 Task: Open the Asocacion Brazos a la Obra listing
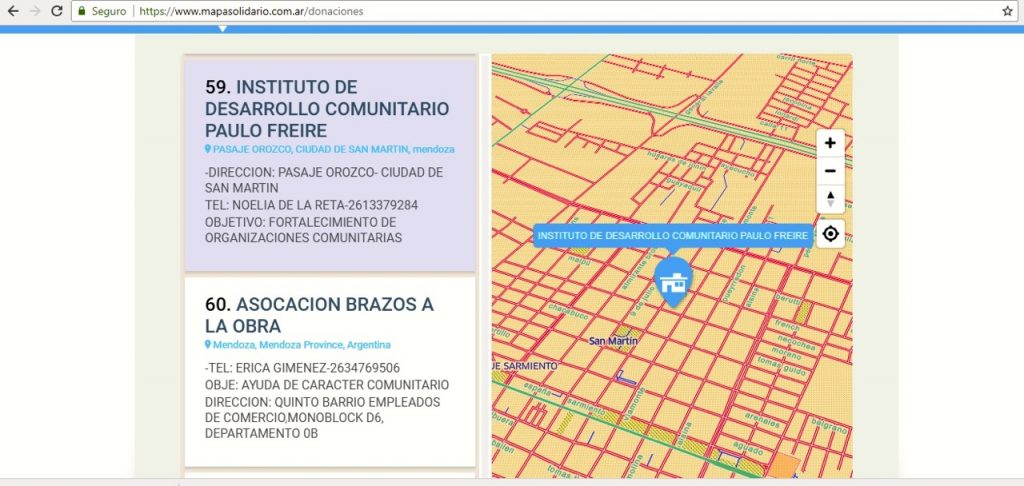click(320, 315)
